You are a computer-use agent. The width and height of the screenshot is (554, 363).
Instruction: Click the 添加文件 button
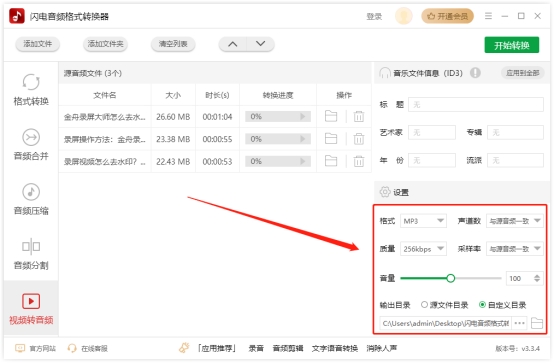point(37,44)
